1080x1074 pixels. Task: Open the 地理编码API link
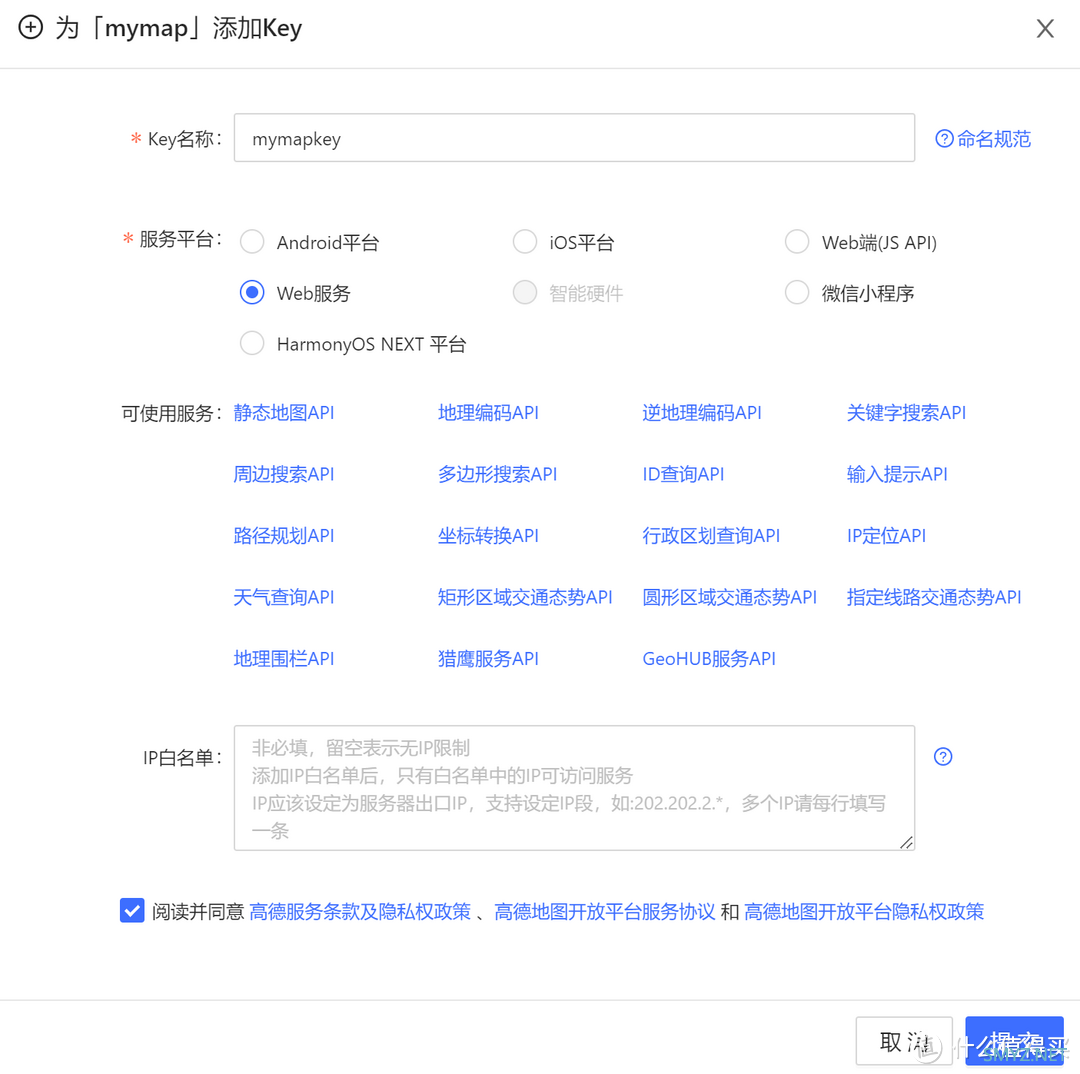(488, 413)
